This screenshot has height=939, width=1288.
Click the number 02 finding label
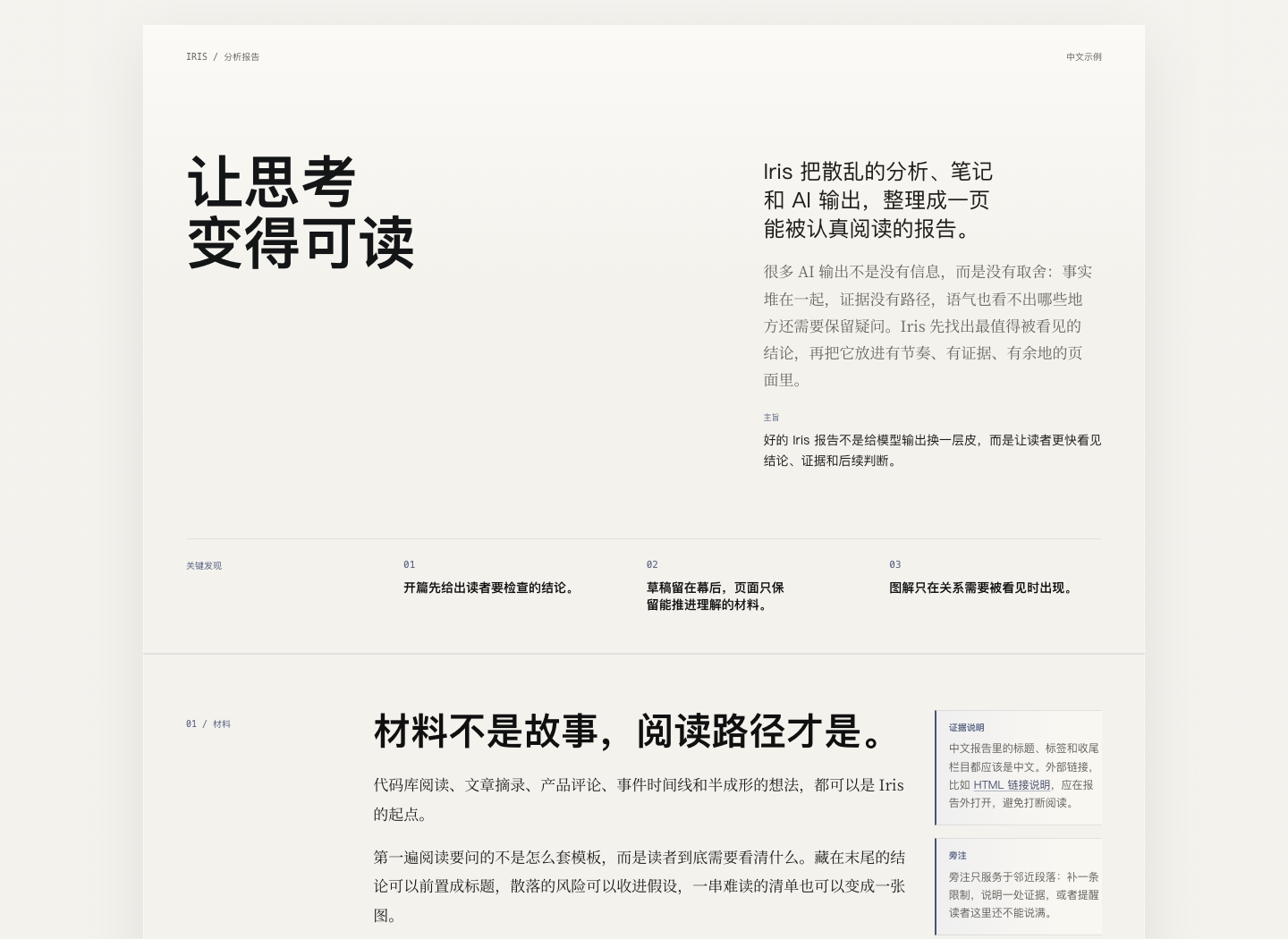click(652, 564)
